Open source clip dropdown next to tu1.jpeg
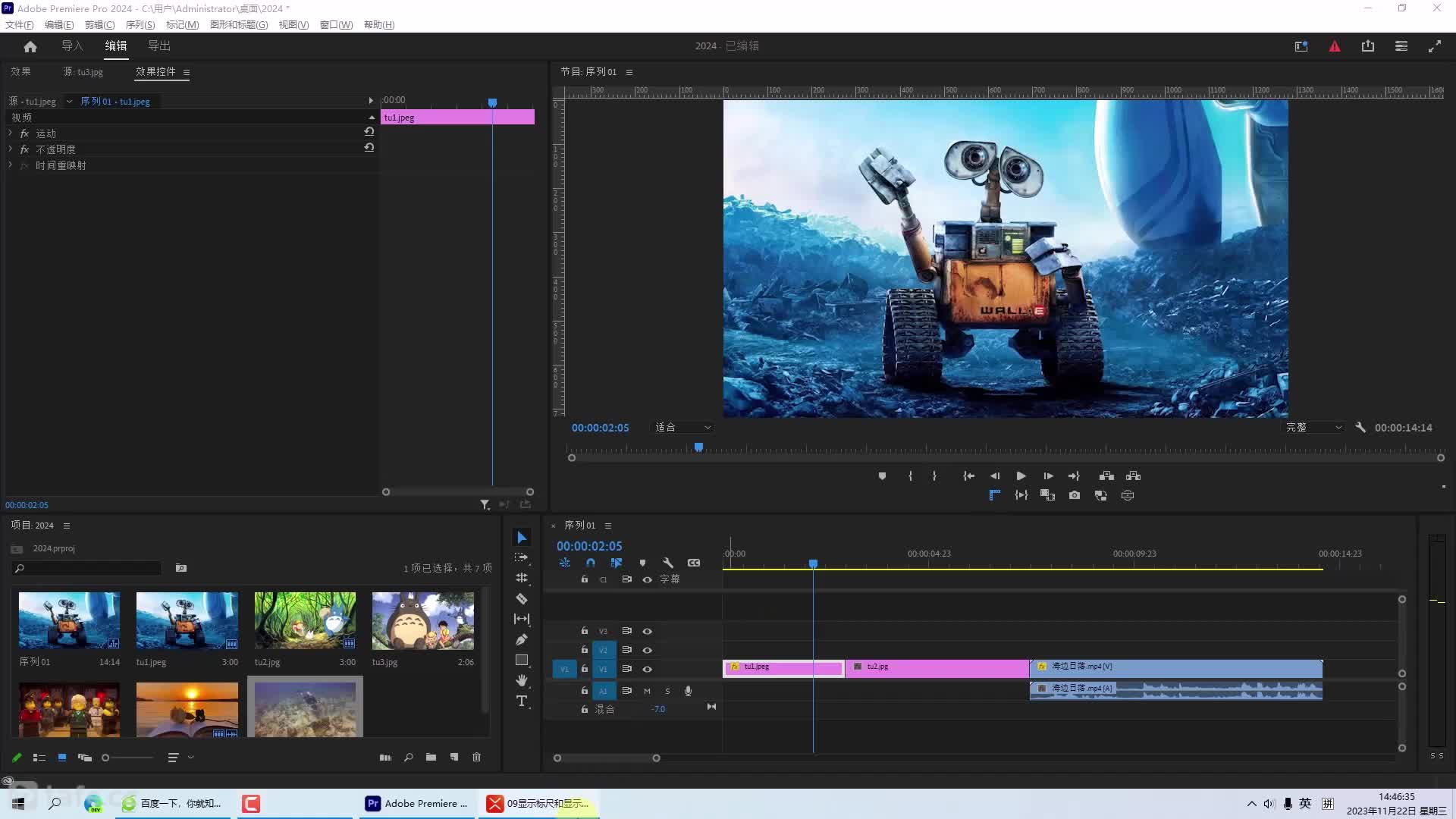The image size is (1456, 819). point(69,102)
